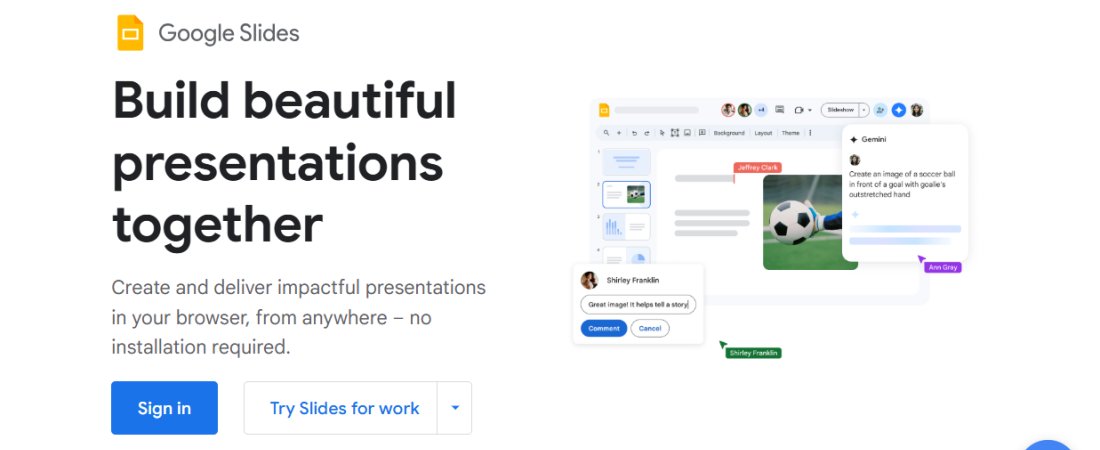Click the +4 collaborators badge in the illustration

point(761,110)
